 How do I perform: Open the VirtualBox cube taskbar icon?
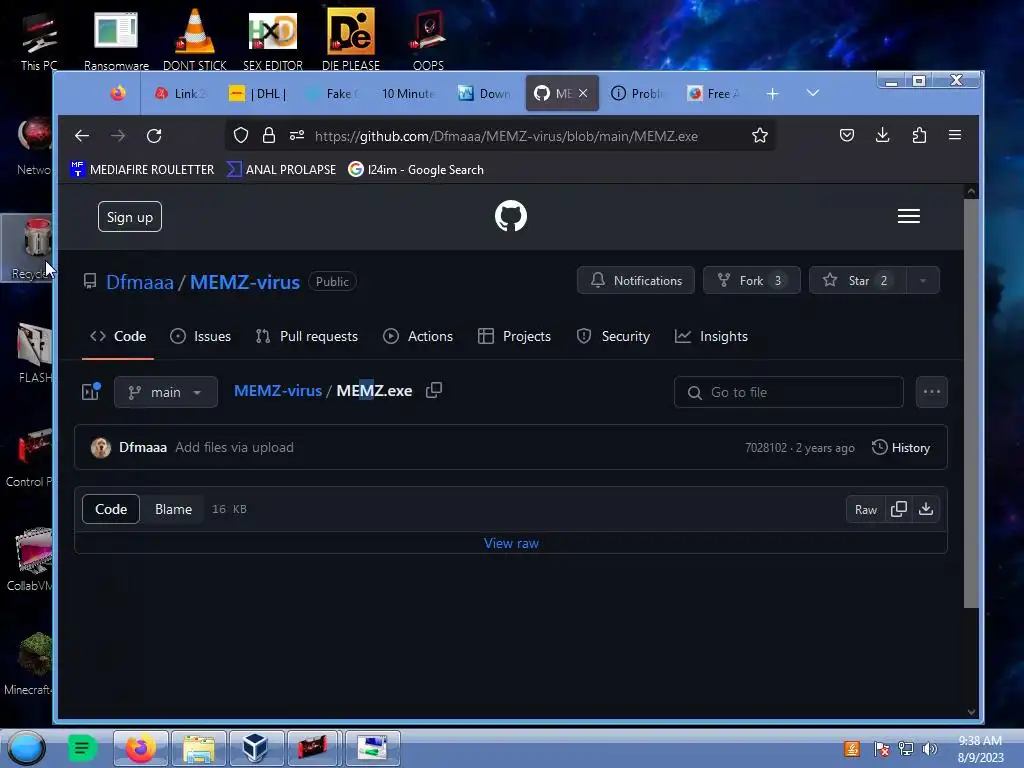point(255,748)
